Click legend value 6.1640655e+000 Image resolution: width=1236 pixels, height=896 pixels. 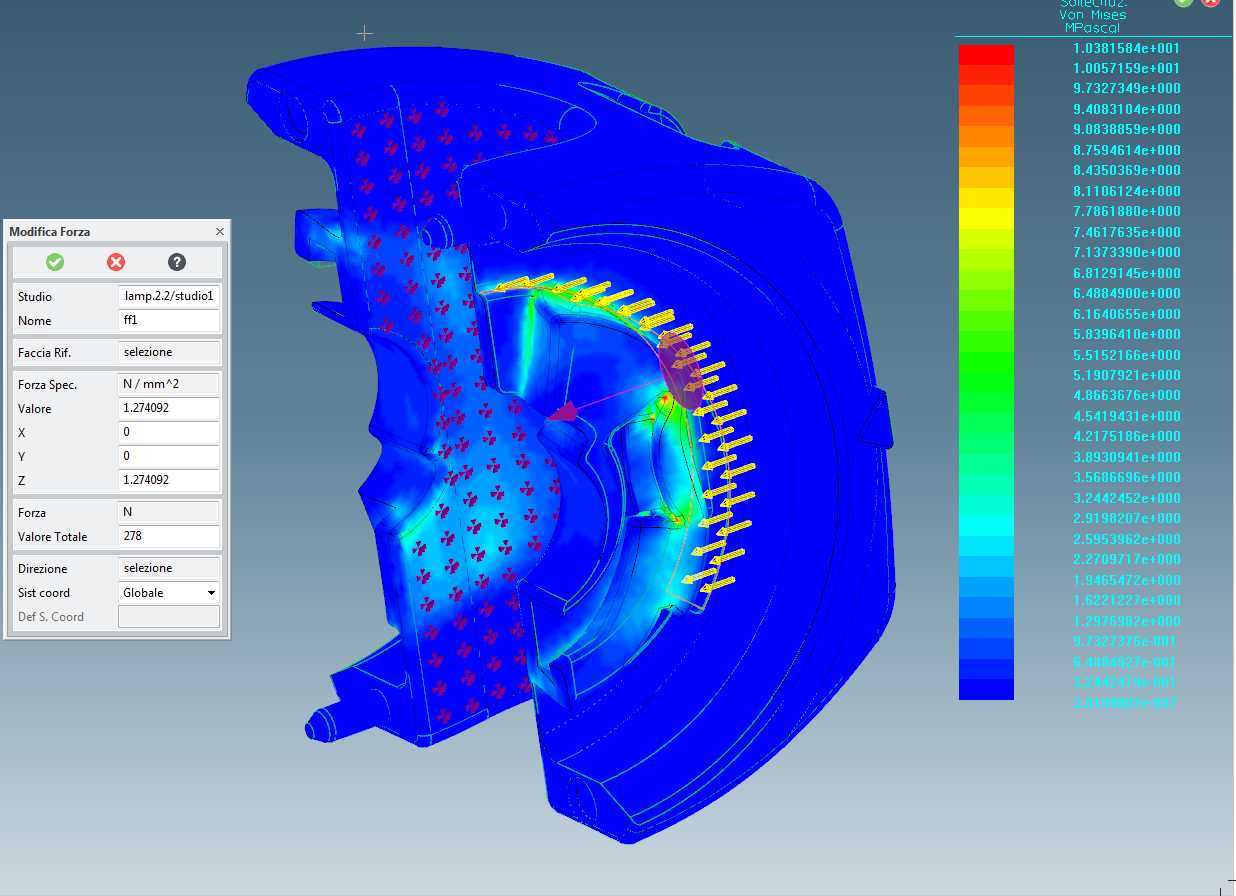1126,314
